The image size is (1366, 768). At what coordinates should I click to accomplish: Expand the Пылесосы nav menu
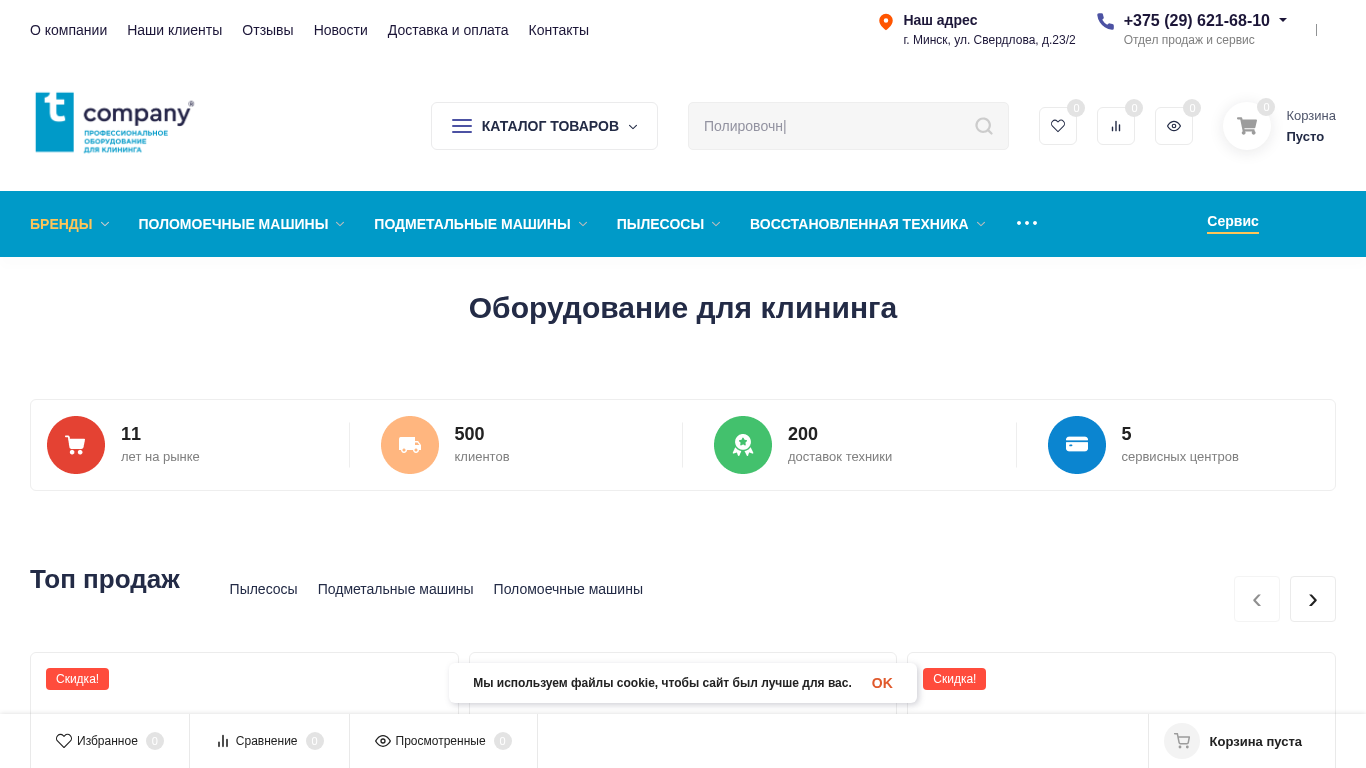click(669, 224)
